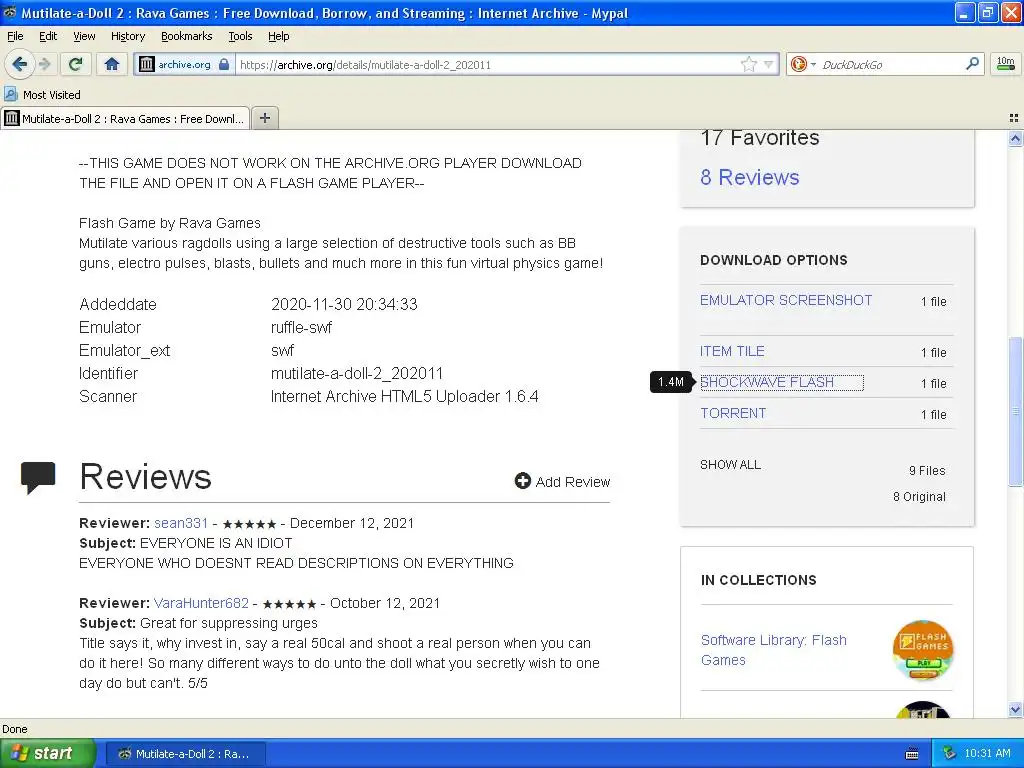This screenshot has height=768, width=1024.
Task: Open the Windows Start menu
Action: click(48, 753)
